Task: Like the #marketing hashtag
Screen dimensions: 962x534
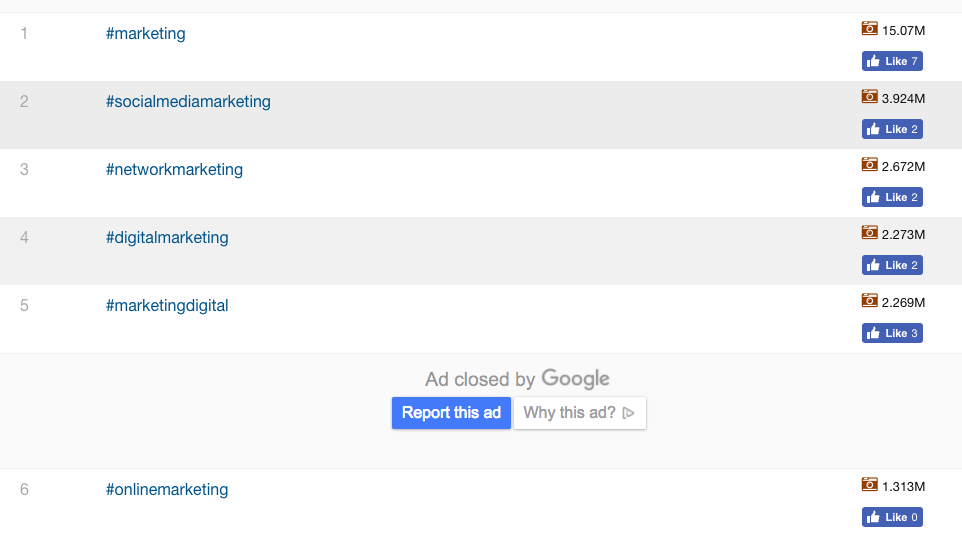Action: [892, 61]
